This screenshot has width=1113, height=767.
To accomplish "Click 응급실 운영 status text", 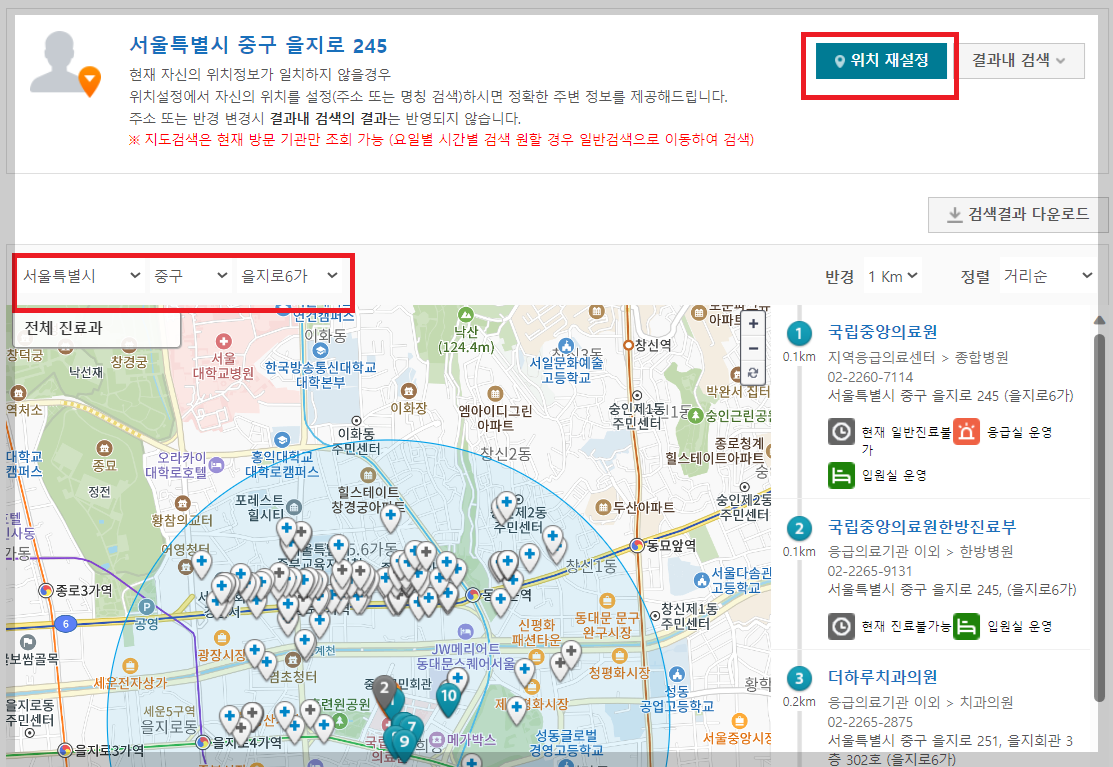I will 1020,432.
